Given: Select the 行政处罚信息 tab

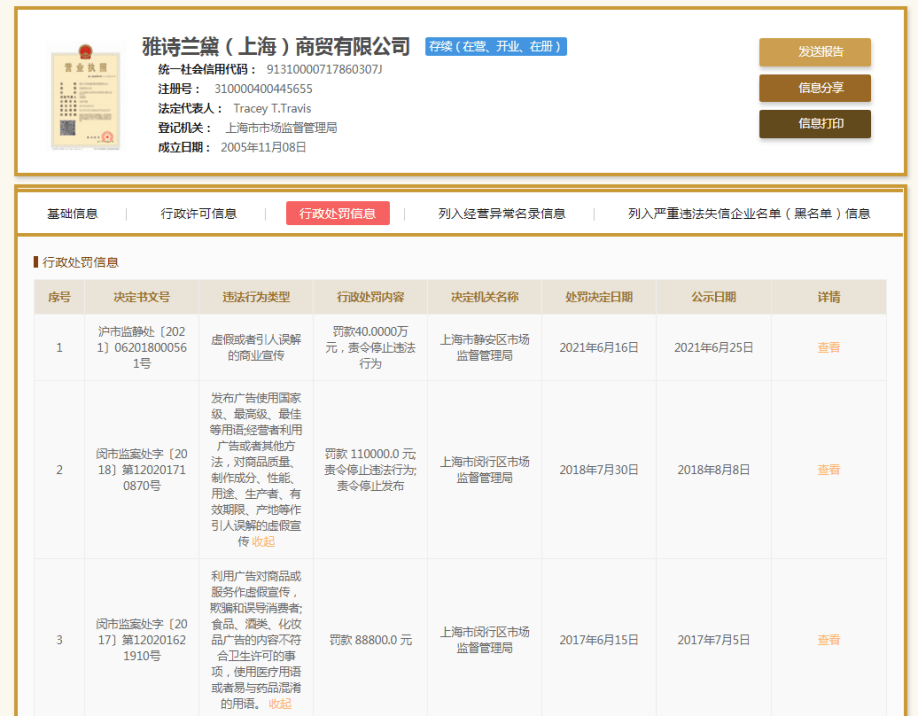Looking at the screenshot, I should point(337,213).
